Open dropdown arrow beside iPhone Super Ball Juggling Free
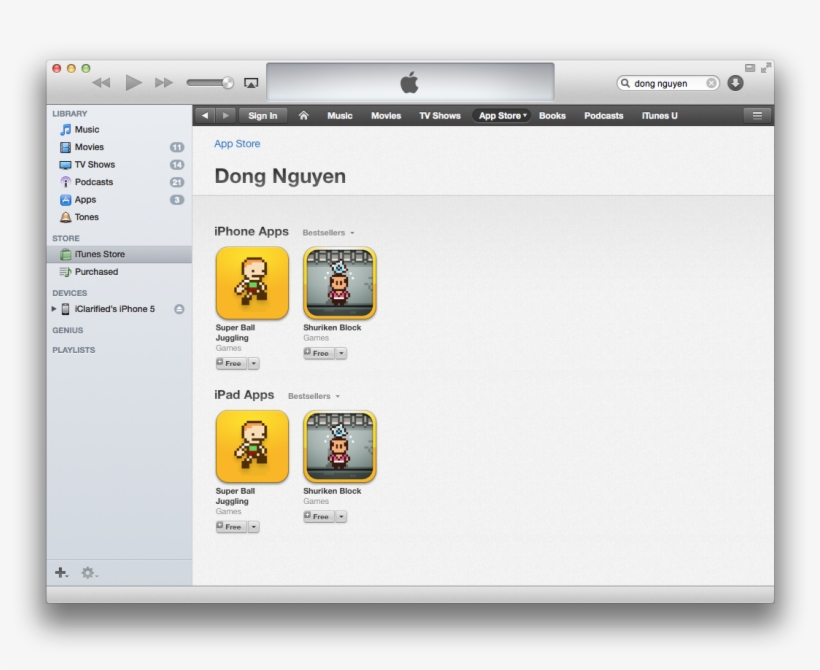The height and width of the screenshot is (670, 820). (254, 363)
